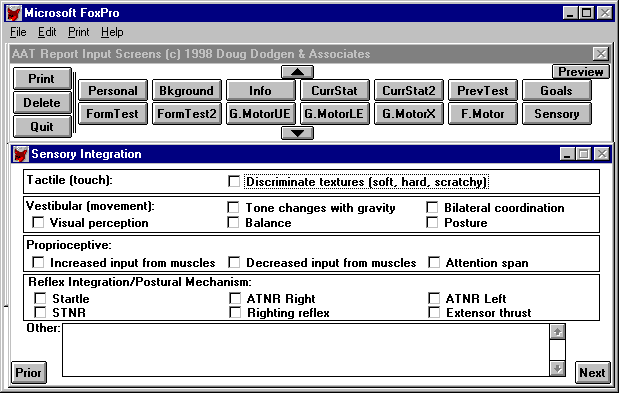Switch to the FormTest2 screen
619x393 pixels.
pos(187,114)
